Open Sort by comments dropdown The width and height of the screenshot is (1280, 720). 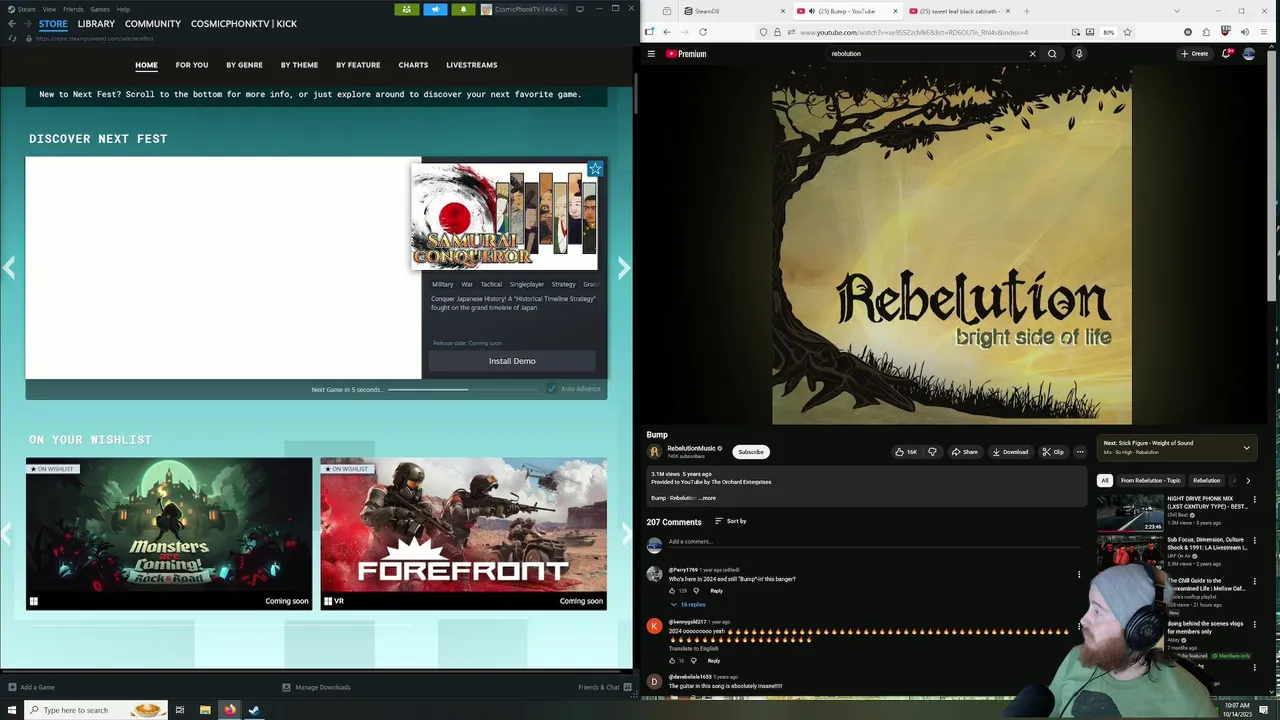click(730, 521)
